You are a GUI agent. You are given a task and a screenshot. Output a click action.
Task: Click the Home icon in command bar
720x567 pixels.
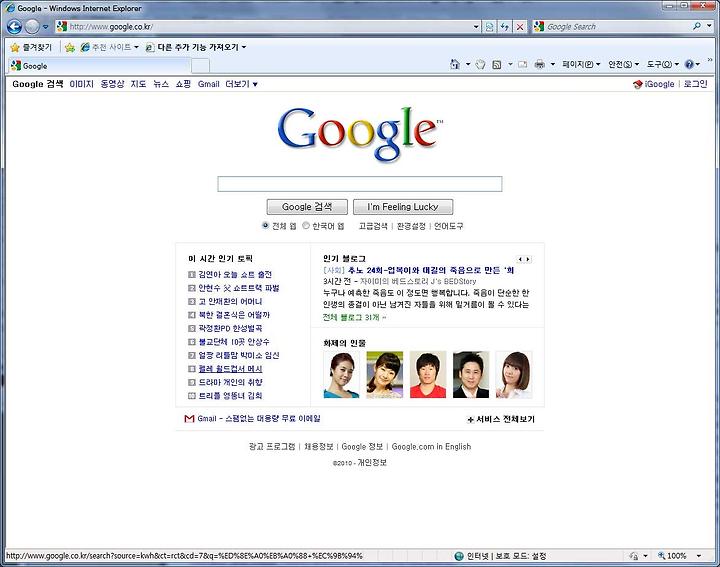[455, 64]
